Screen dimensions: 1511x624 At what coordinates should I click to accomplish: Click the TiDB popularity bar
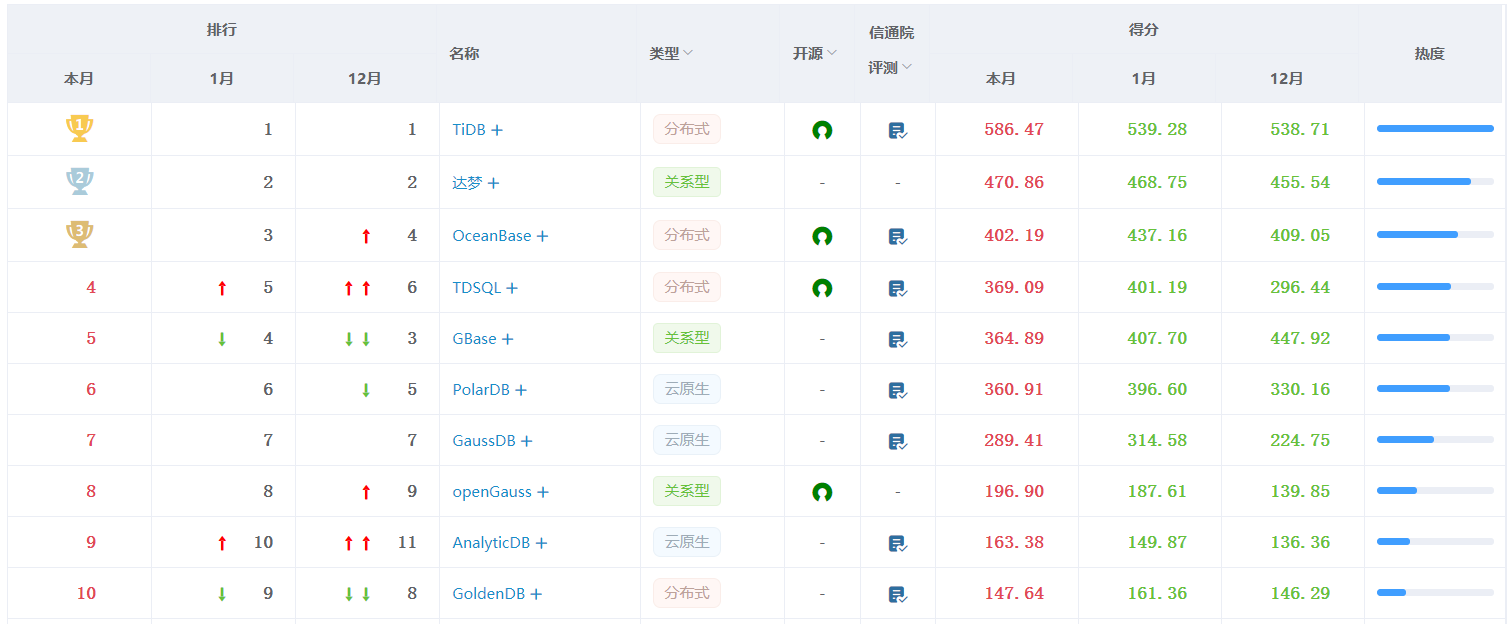tap(1434, 129)
